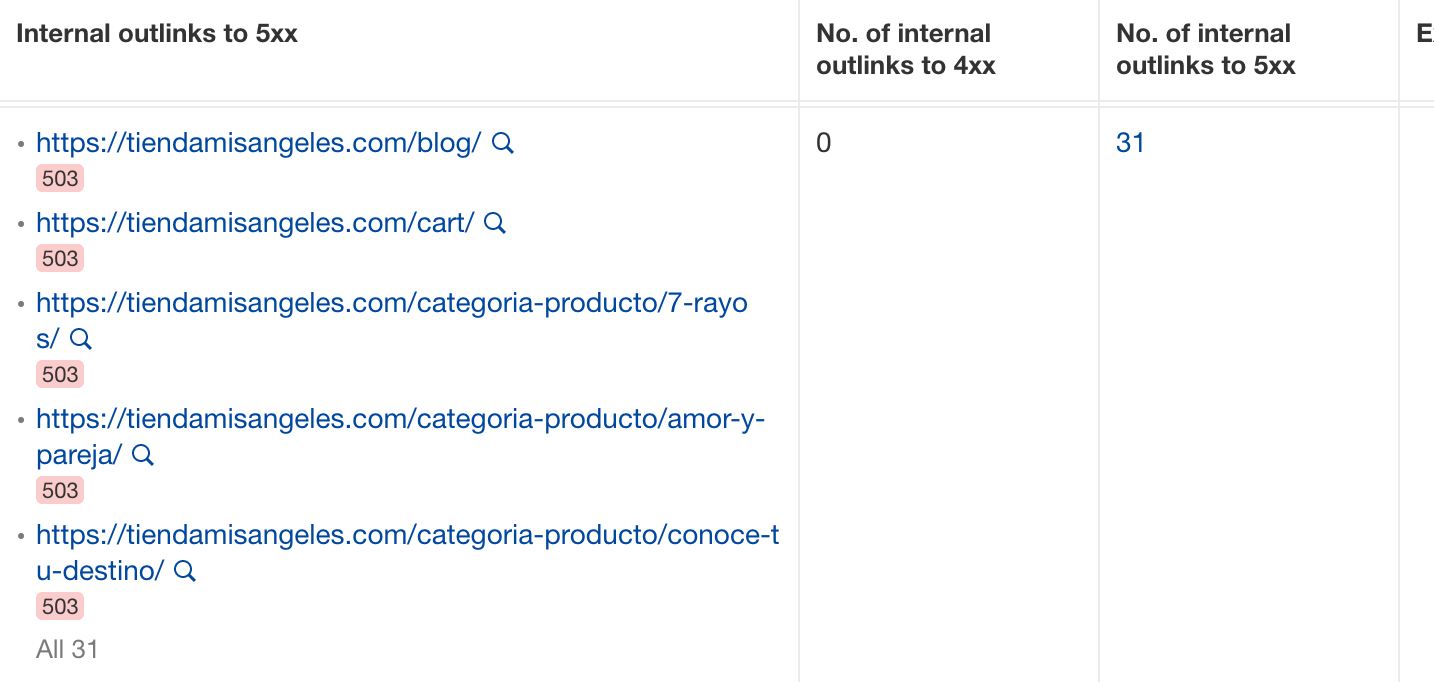Open the categoria-producto/amor-y-pareja link
This screenshot has width=1434, height=682.
pos(401,436)
